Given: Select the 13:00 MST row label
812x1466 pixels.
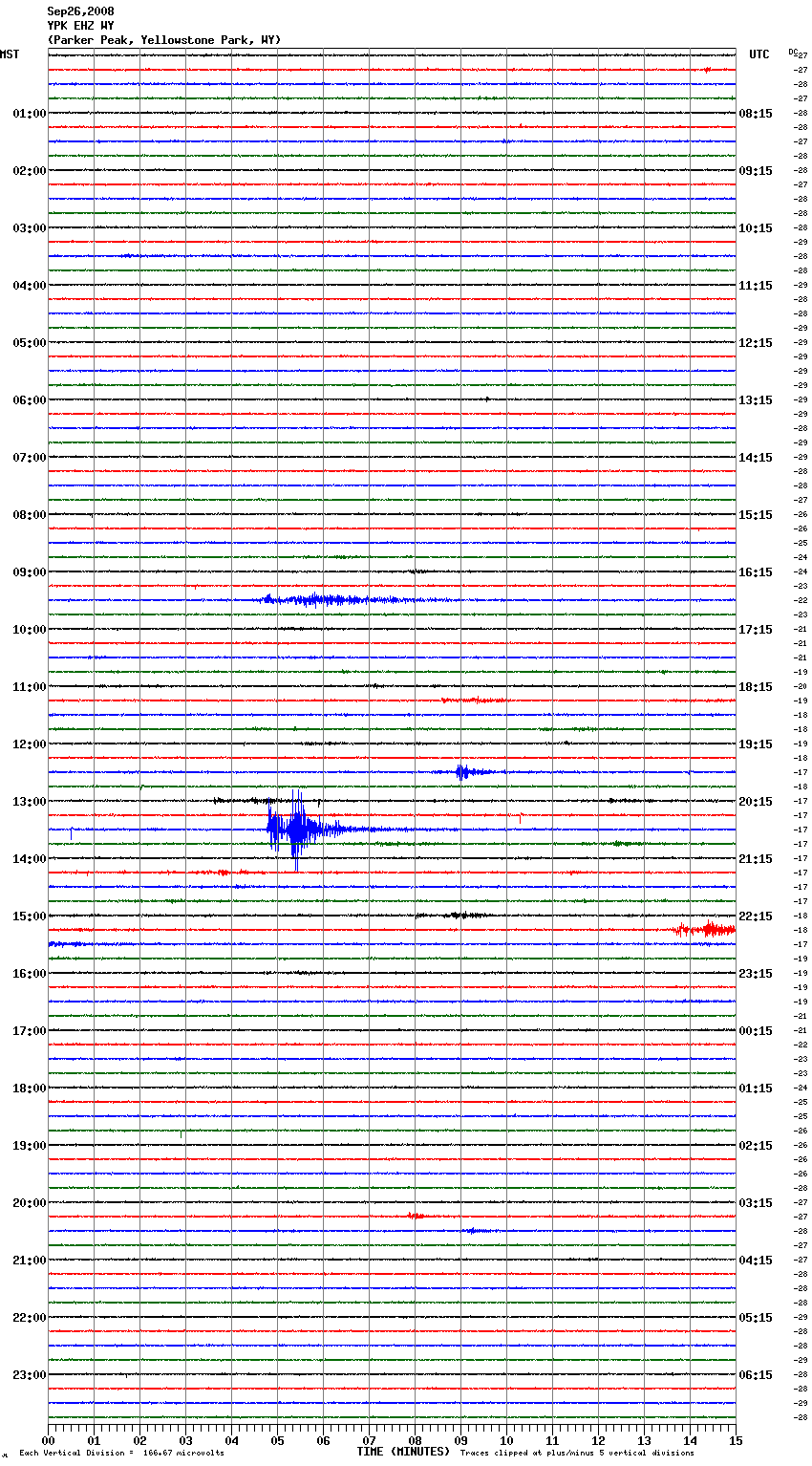Looking at the screenshot, I should (30, 802).
